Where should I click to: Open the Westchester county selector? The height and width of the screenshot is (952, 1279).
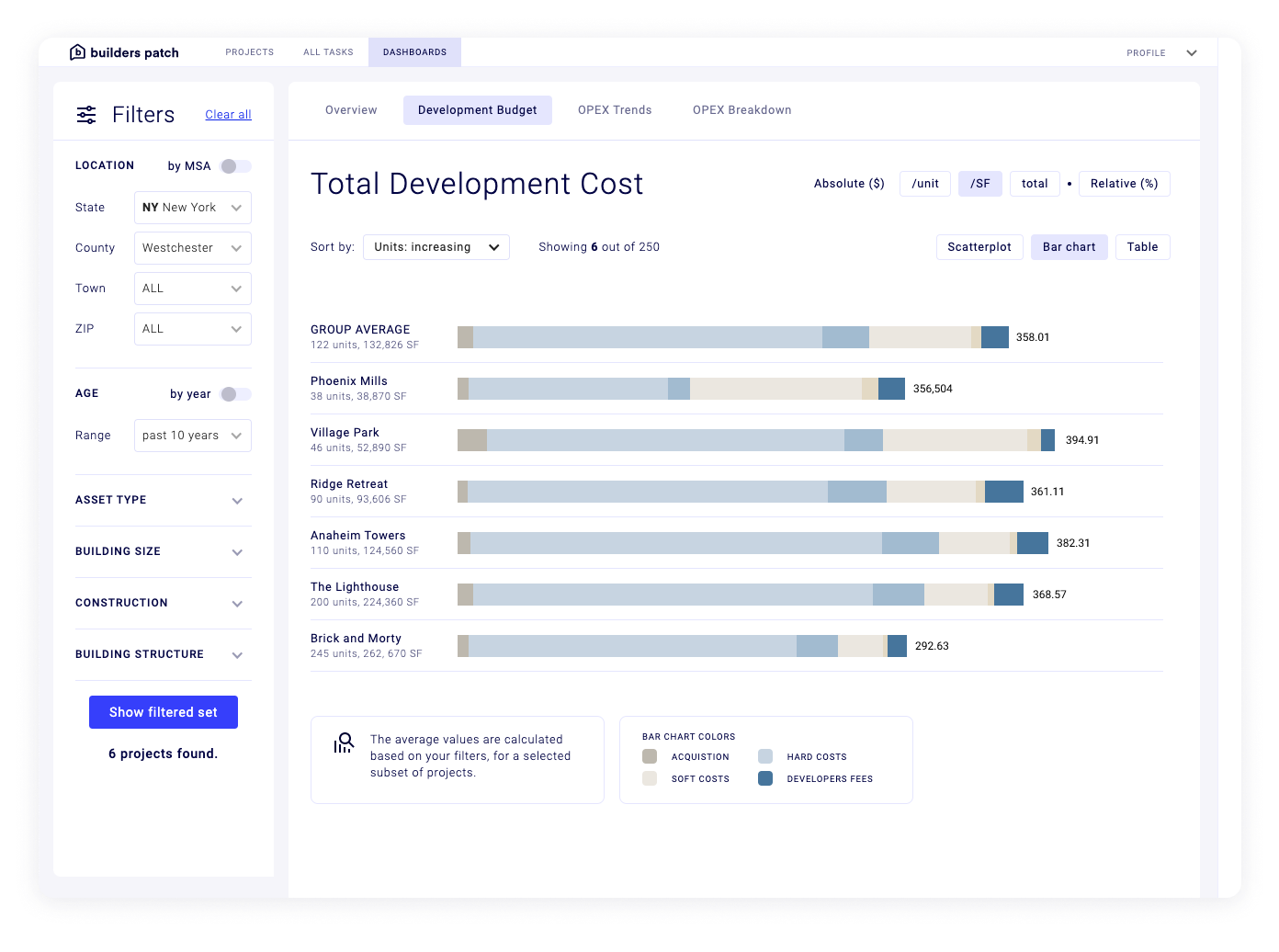(192, 247)
